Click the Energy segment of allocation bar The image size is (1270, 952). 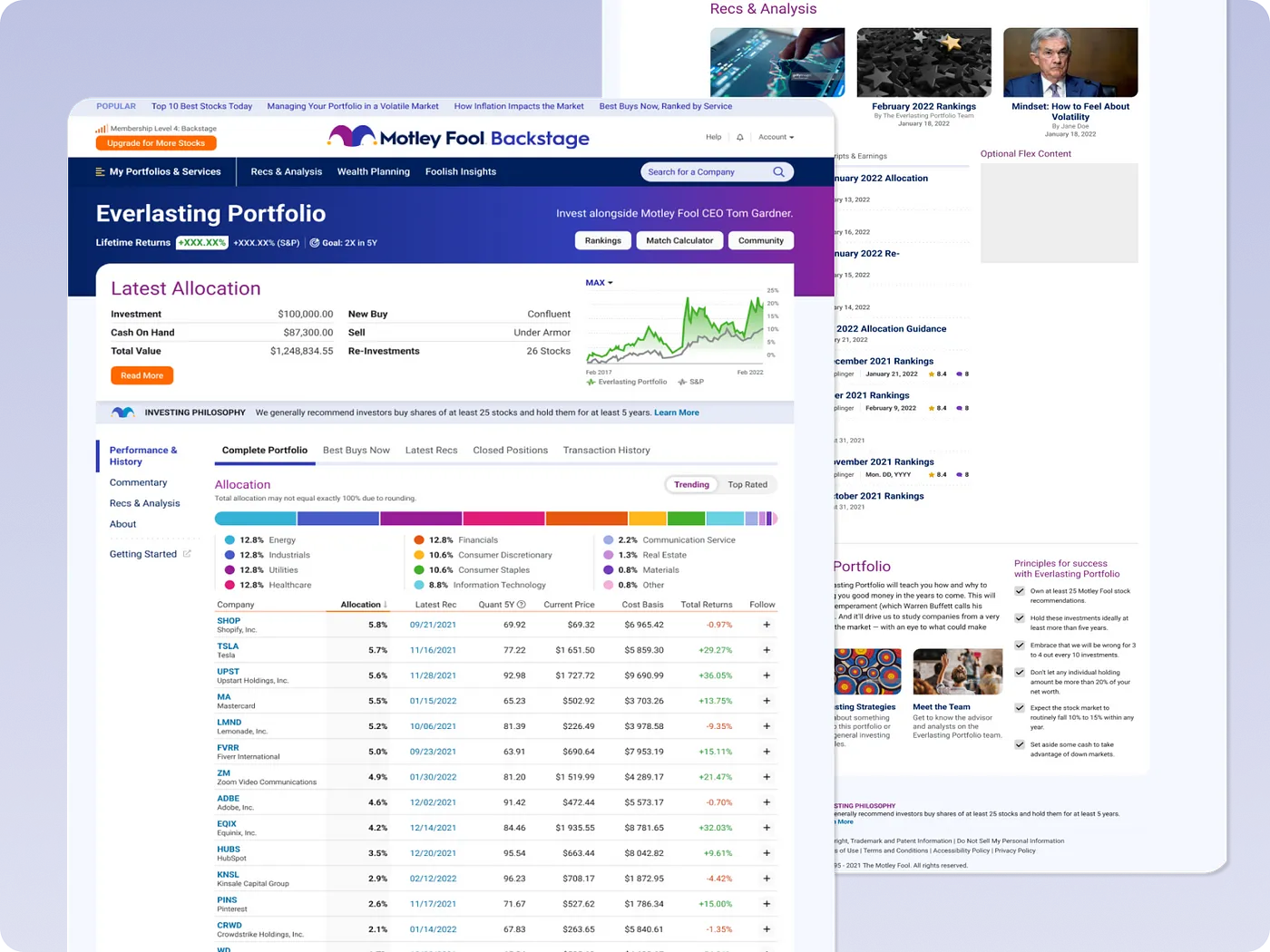pos(255,519)
